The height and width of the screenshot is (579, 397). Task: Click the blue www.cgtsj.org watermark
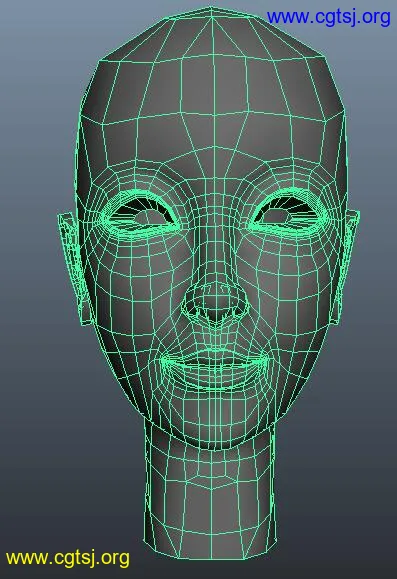click(x=328, y=17)
